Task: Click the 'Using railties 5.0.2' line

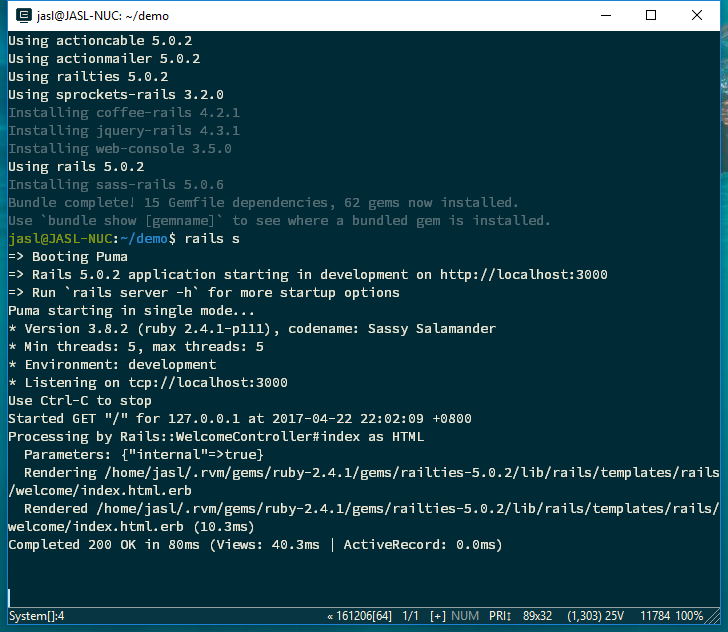Action: 88,77
